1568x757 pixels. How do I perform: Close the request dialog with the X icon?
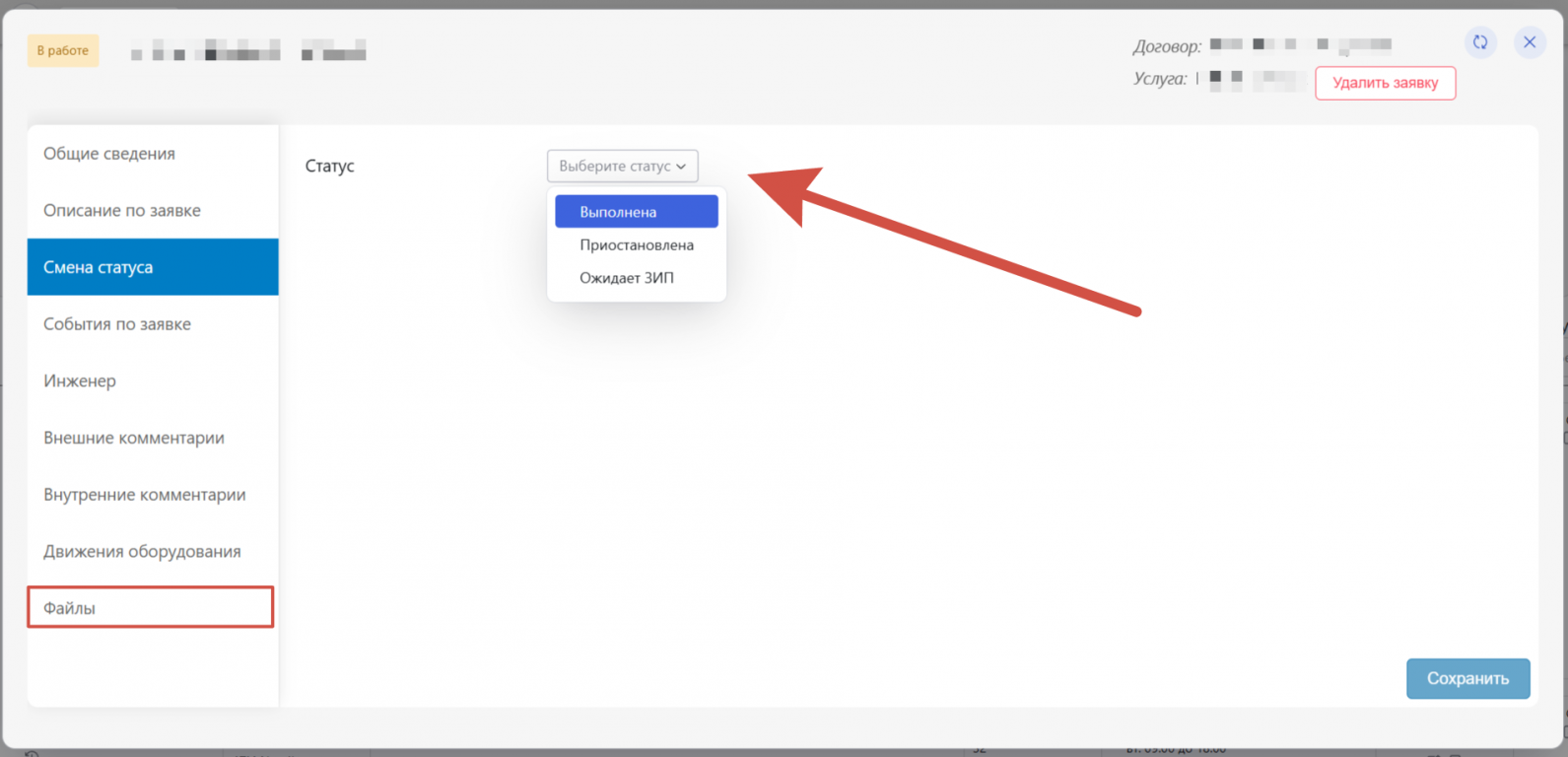1530,42
